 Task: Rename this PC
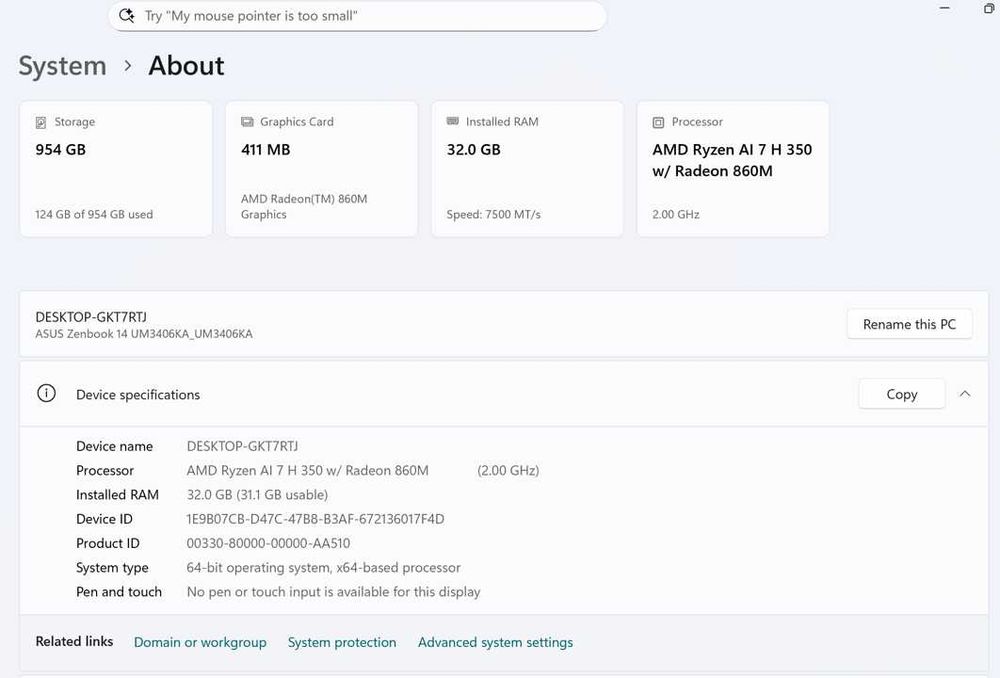tap(909, 324)
